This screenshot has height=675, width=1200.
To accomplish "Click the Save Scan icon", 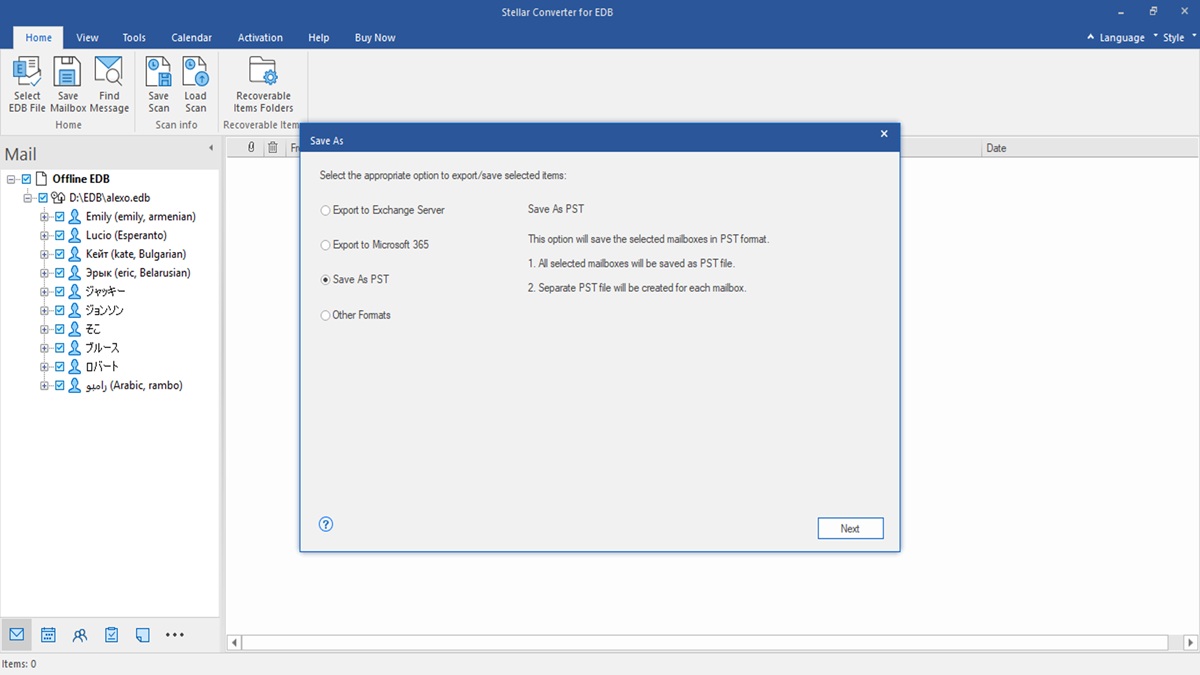I will (x=159, y=72).
